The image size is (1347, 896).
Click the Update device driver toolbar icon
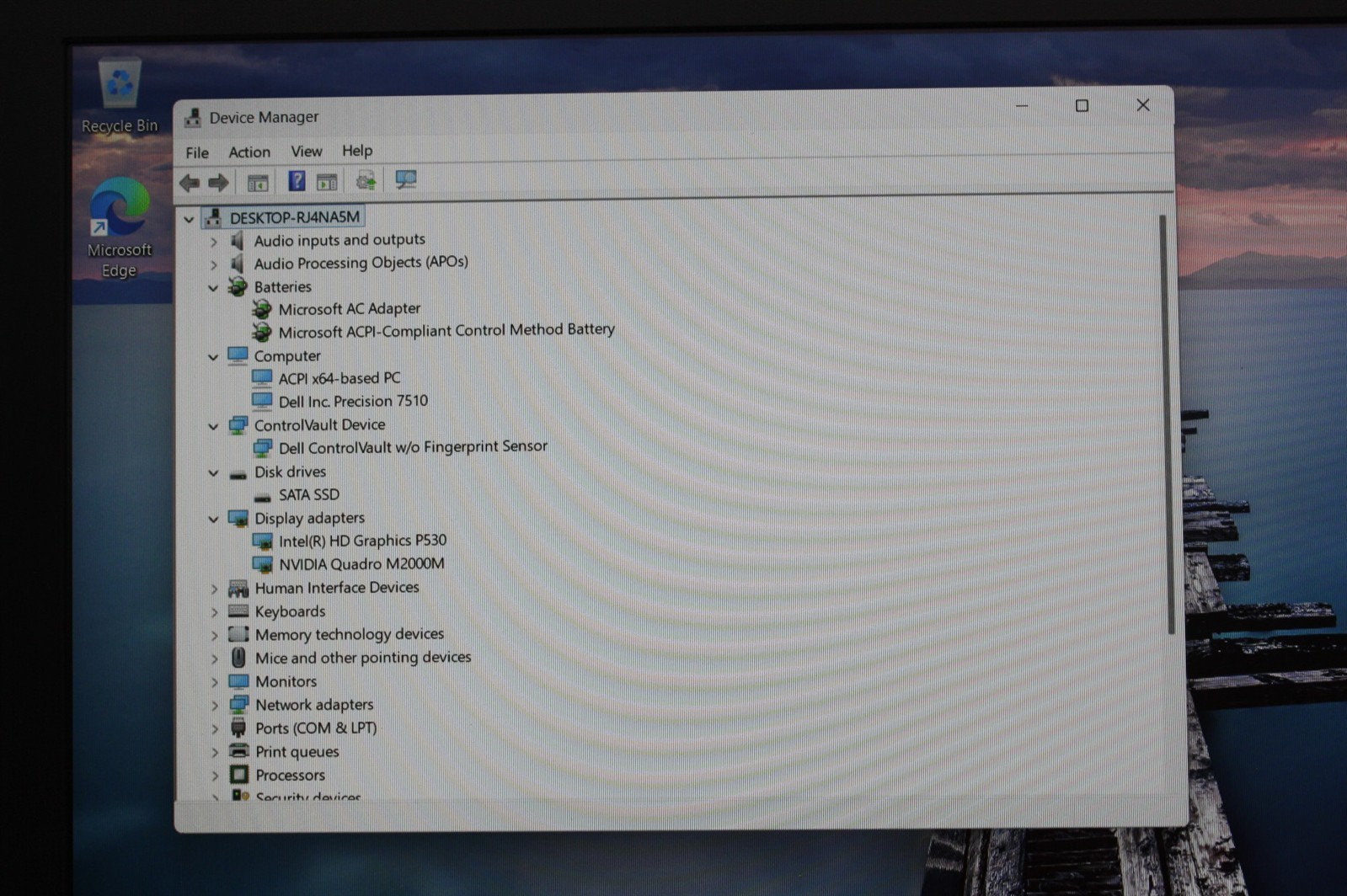pyautogui.click(x=366, y=180)
